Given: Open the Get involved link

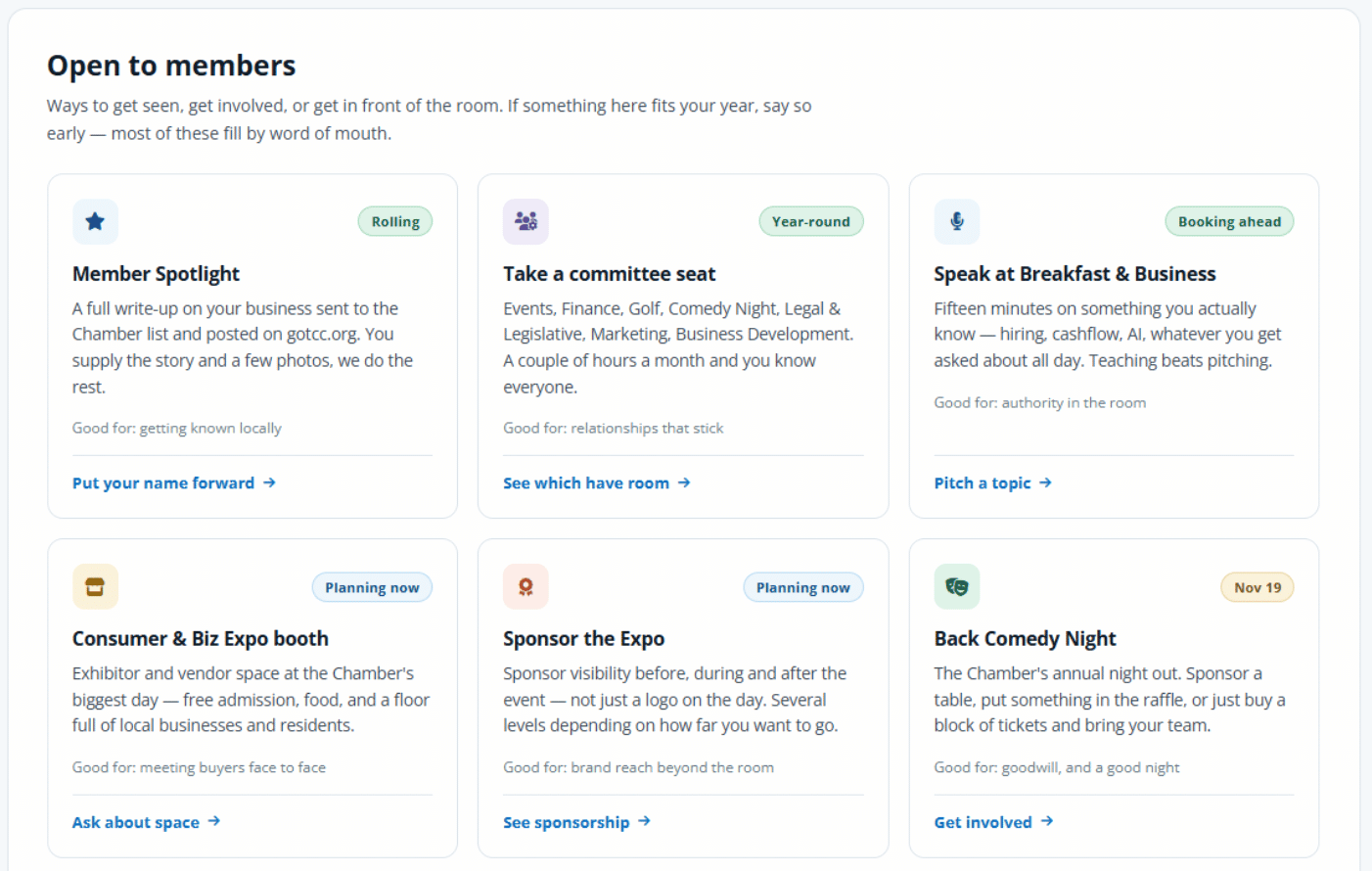Looking at the screenshot, I should 994,822.
